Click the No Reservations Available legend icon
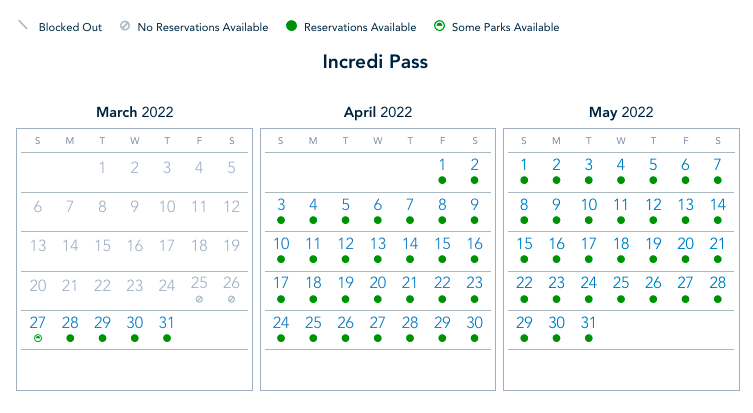The width and height of the screenshot is (753, 413). (123, 27)
